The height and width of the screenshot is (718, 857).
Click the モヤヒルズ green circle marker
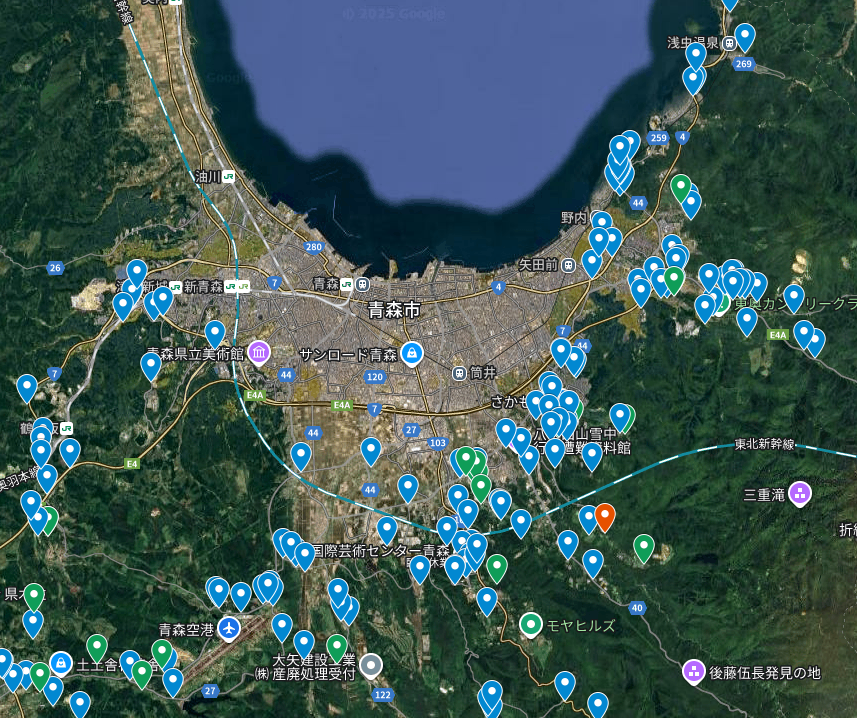(531, 625)
